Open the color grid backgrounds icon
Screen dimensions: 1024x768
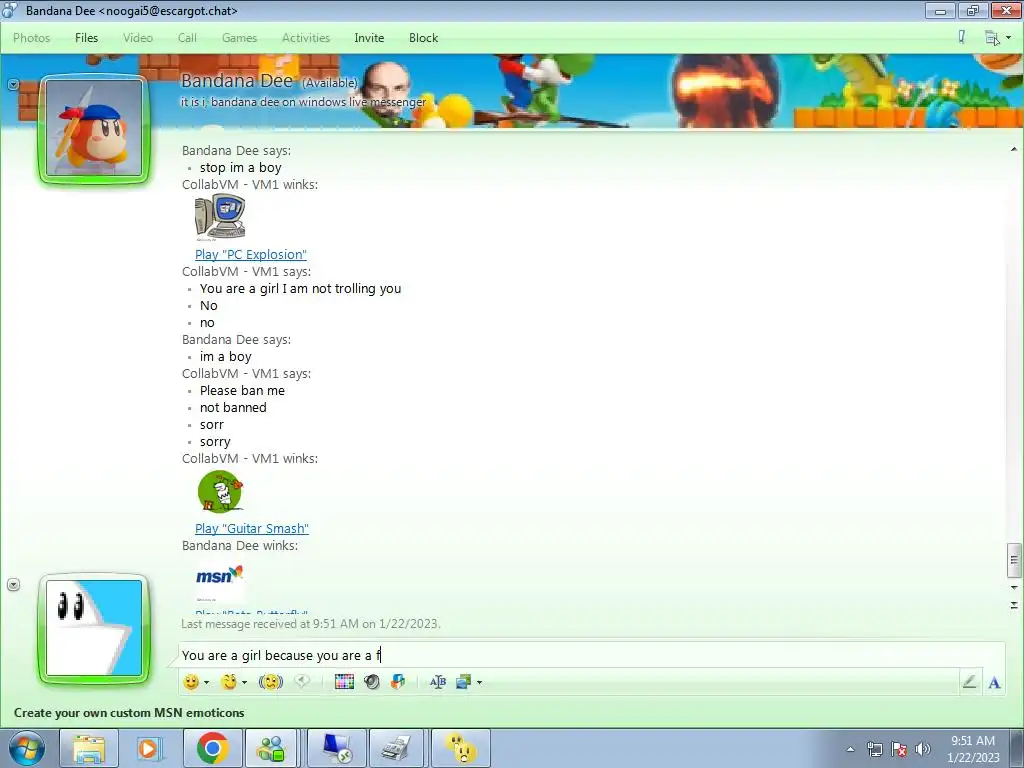[344, 682]
